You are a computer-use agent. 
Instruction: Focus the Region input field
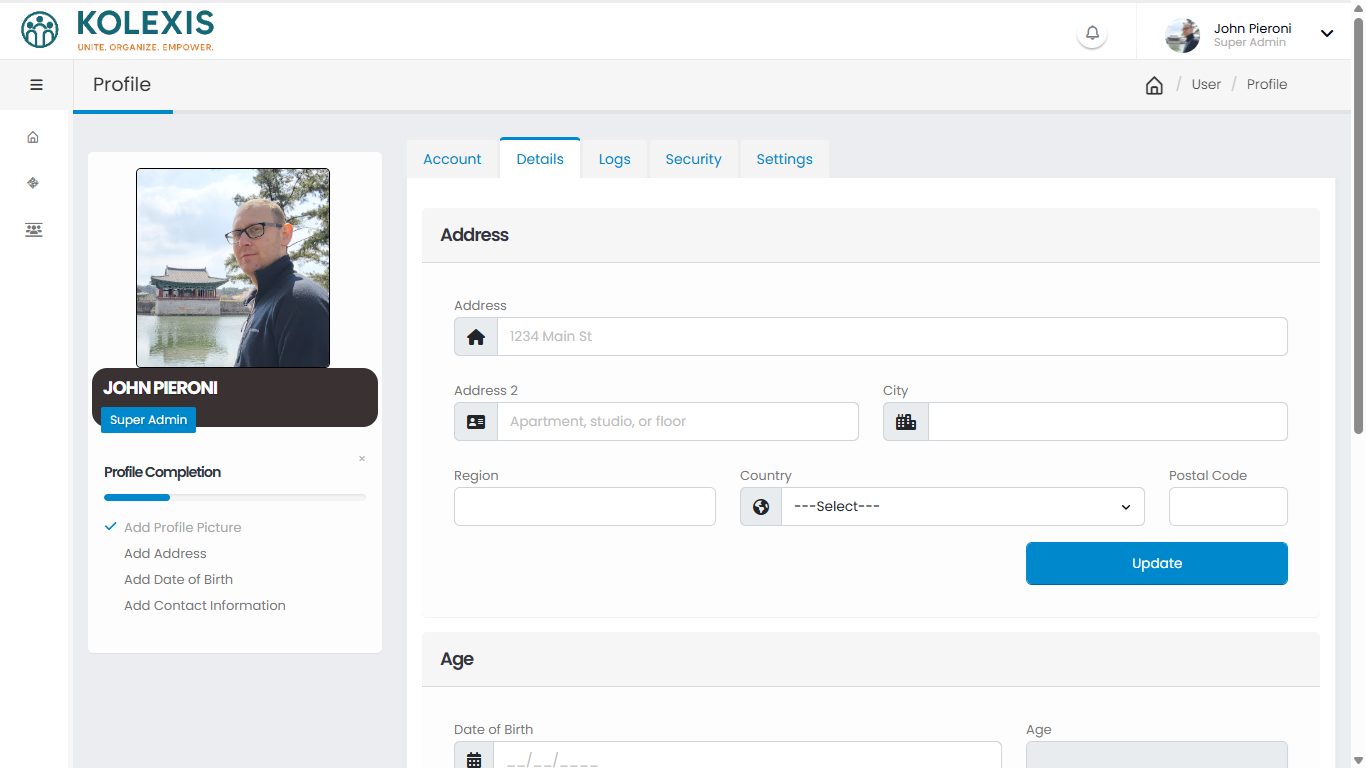[x=585, y=507]
